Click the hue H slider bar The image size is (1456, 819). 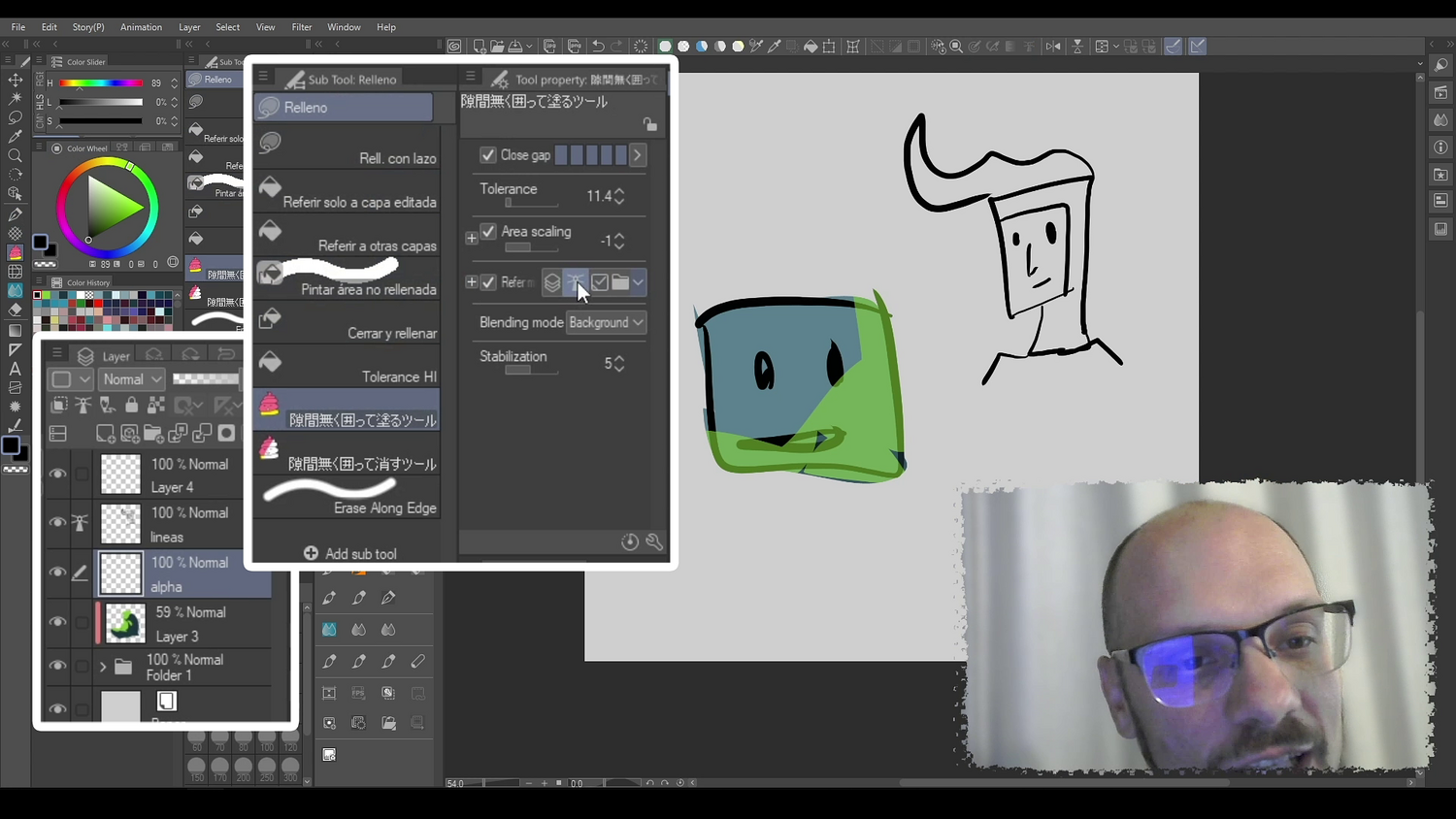(102, 83)
